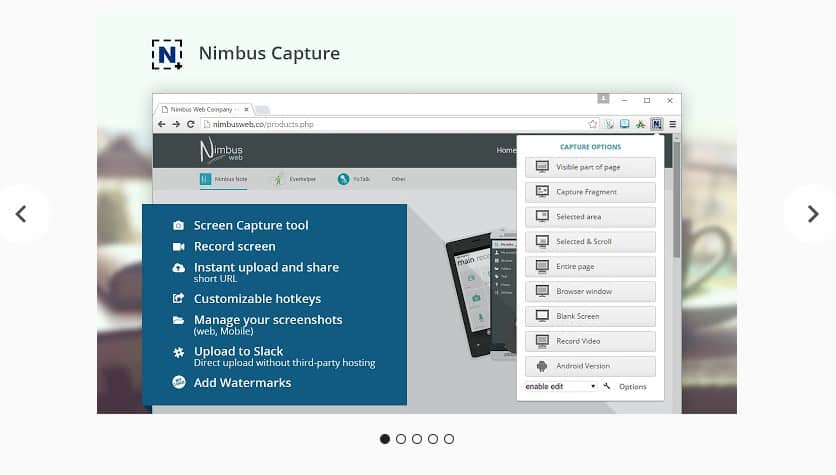The height and width of the screenshot is (475, 836).
Task: Choose Selected area option
Action: click(590, 217)
